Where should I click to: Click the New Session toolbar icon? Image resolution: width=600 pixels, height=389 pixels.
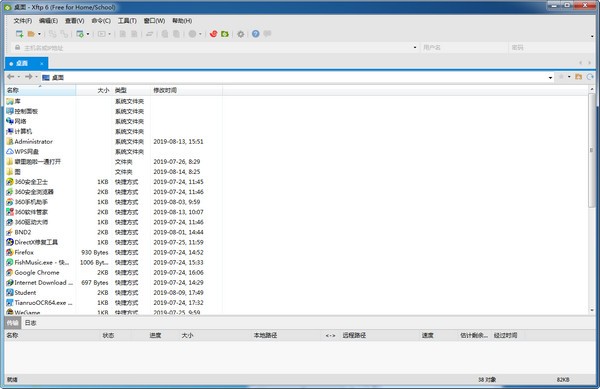(x=19, y=34)
